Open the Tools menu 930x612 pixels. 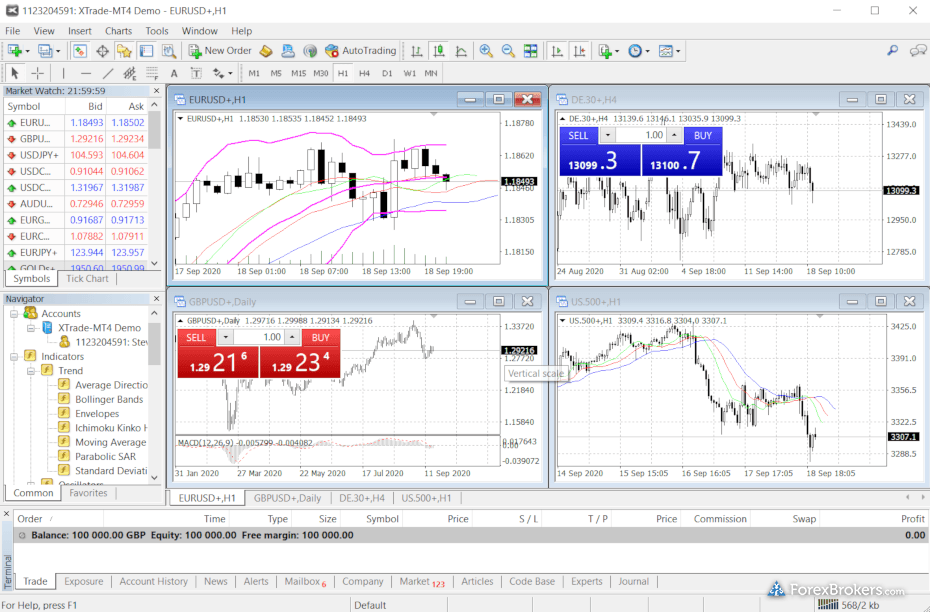157,31
